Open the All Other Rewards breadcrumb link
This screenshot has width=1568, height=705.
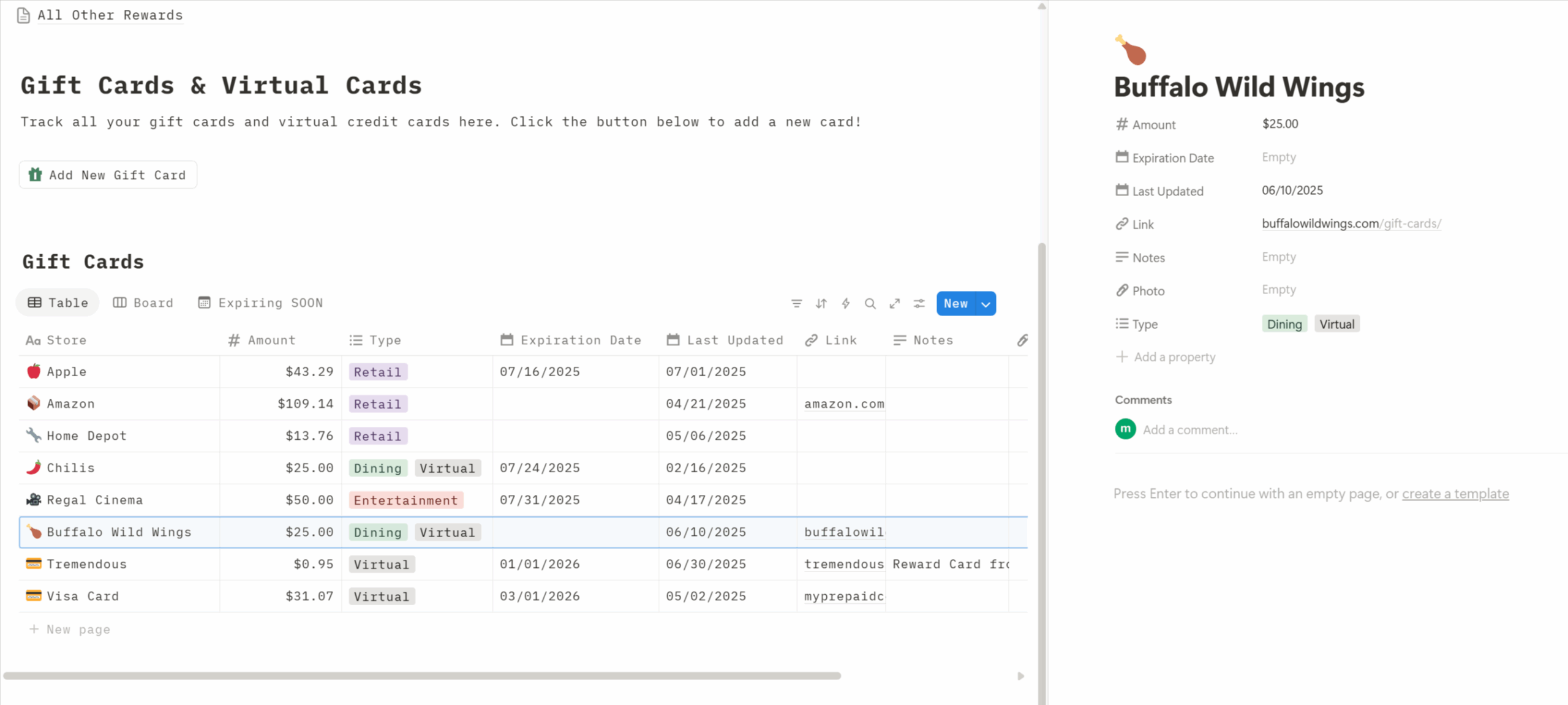tap(110, 15)
